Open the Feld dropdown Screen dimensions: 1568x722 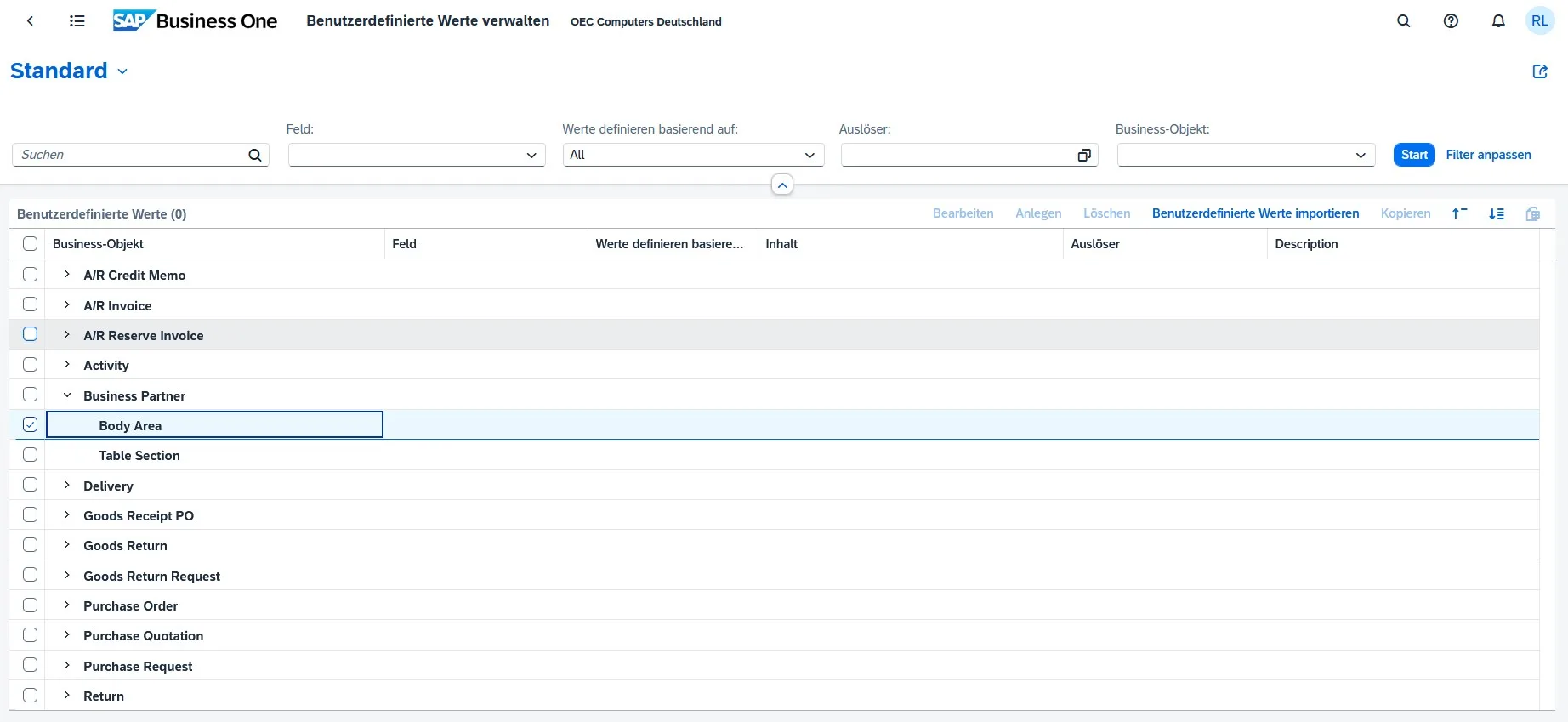click(x=417, y=155)
